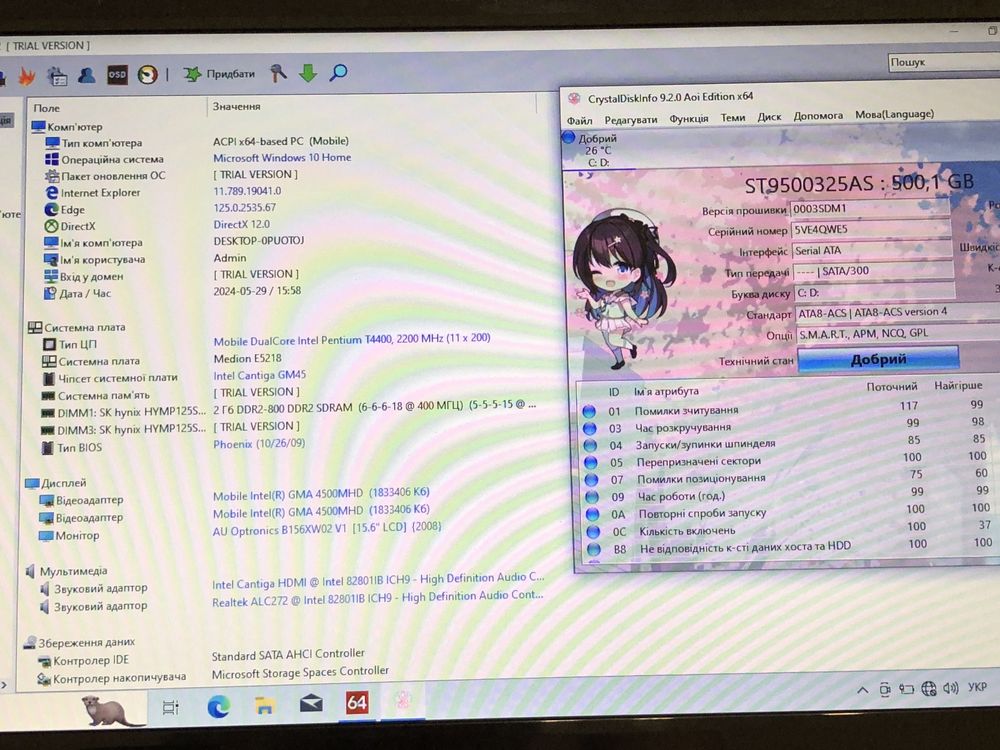Open the OSD panel icon in AIDA64
Image resolution: width=1000 pixels, height=750 pixels.
tap(117, 75)
